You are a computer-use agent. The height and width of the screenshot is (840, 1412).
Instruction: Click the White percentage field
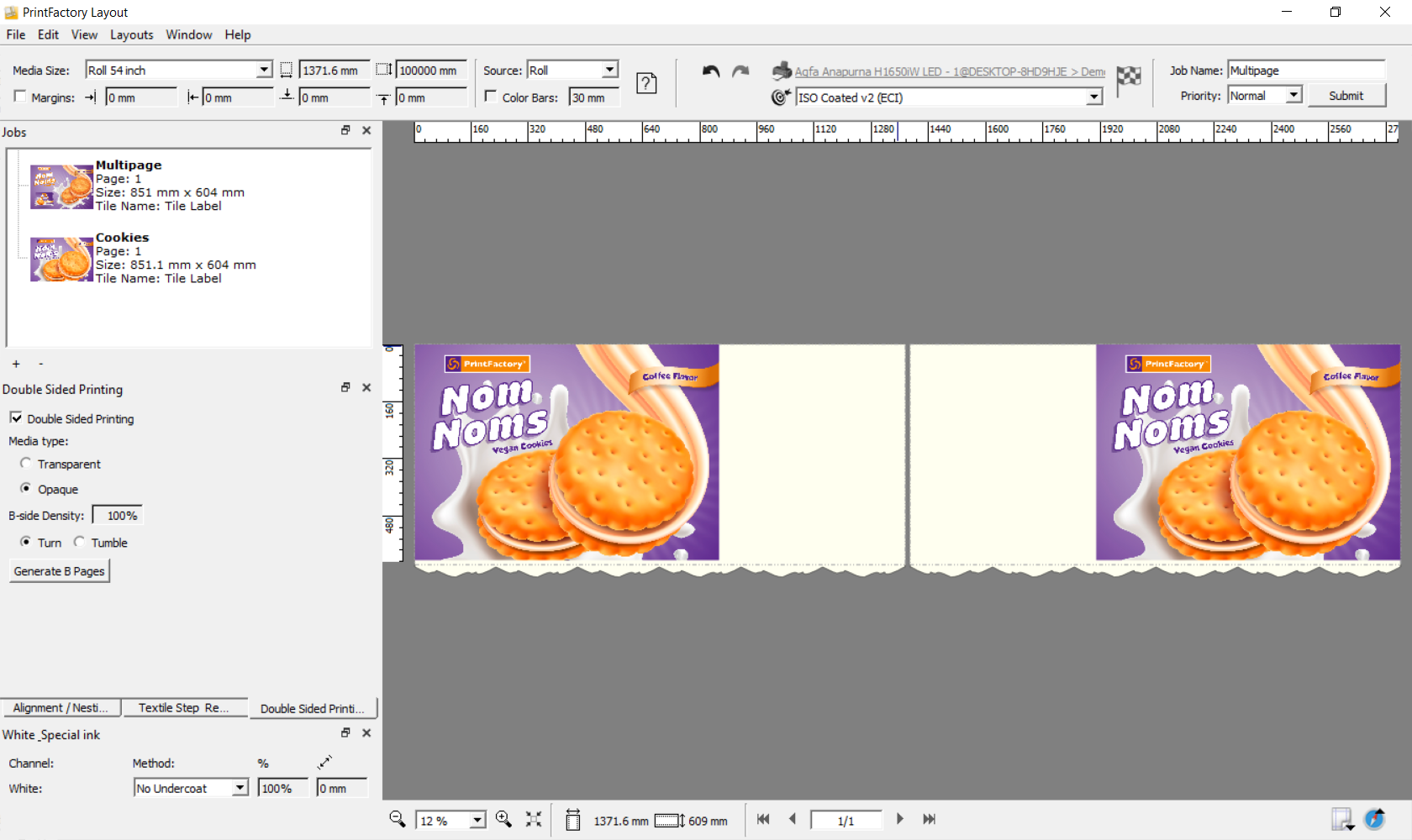(282, 788)
